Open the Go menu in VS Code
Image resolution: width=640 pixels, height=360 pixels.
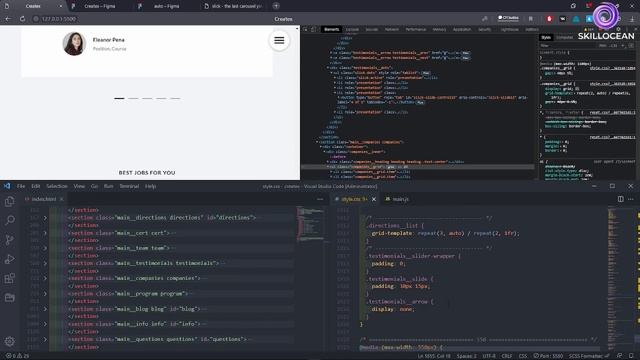(94, 186)
